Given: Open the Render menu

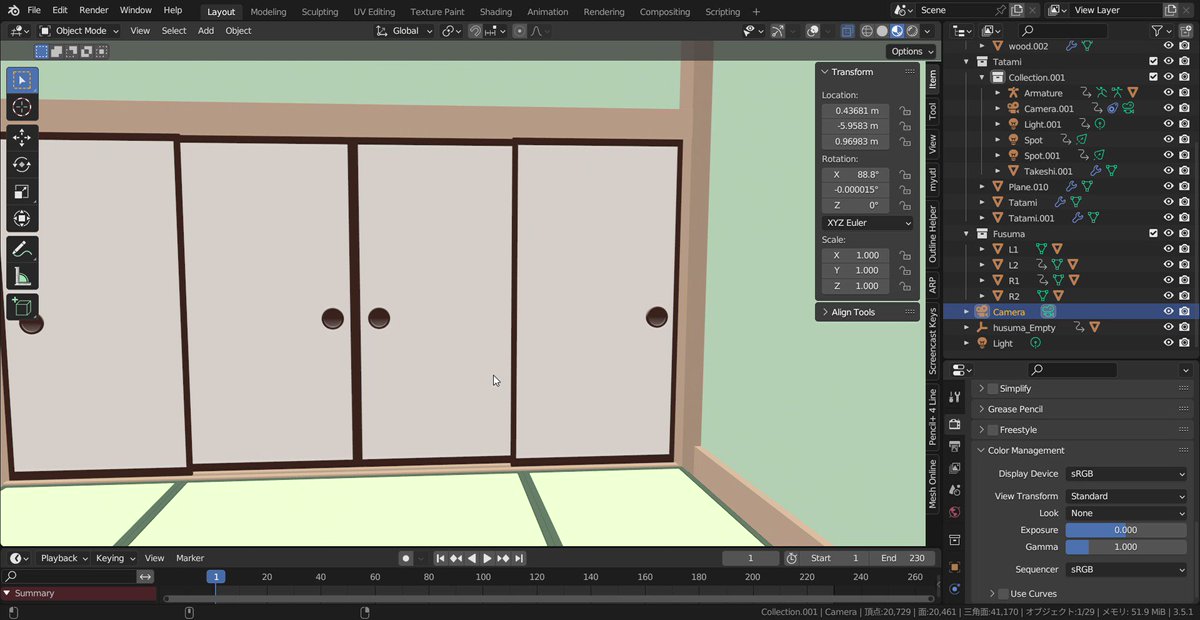Looking at the screenshot, I should [x=93, y=10].
